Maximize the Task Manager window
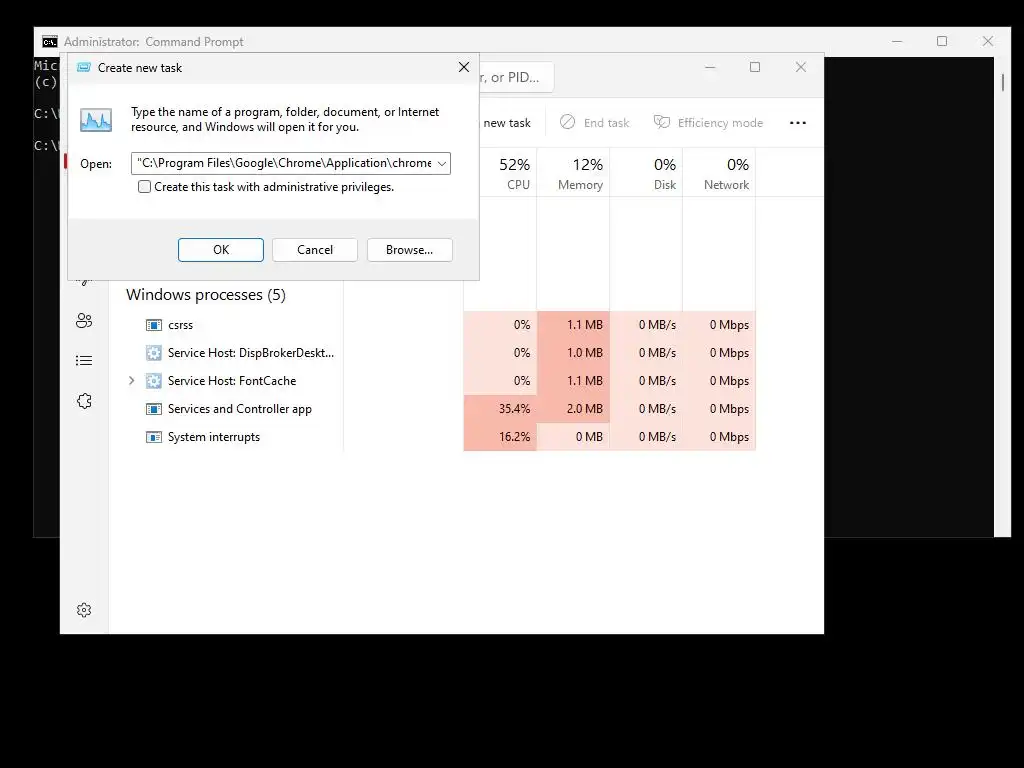Image resolution: width=1024 pixels, height=768 pixels. tap(755, 67)
